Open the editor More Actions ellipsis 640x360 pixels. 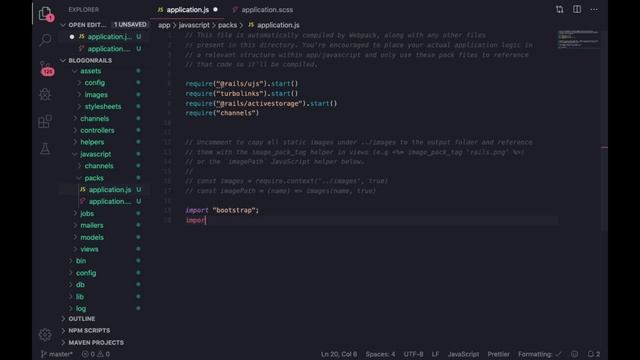pyautogui.click(x=594, y=9)
